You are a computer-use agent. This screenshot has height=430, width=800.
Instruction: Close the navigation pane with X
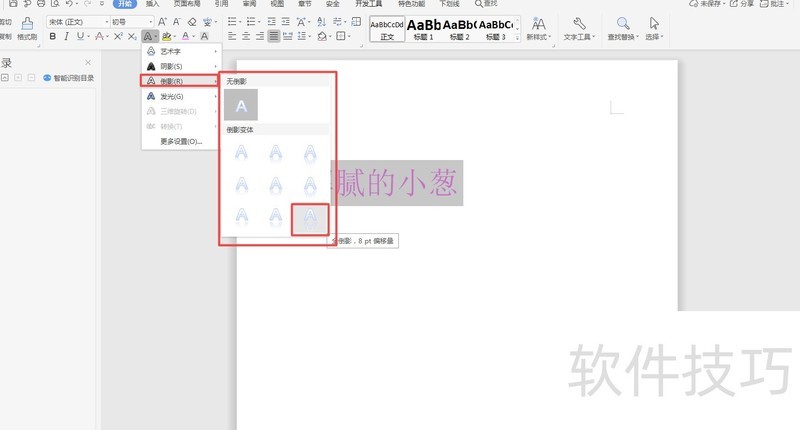coord(88,62)
